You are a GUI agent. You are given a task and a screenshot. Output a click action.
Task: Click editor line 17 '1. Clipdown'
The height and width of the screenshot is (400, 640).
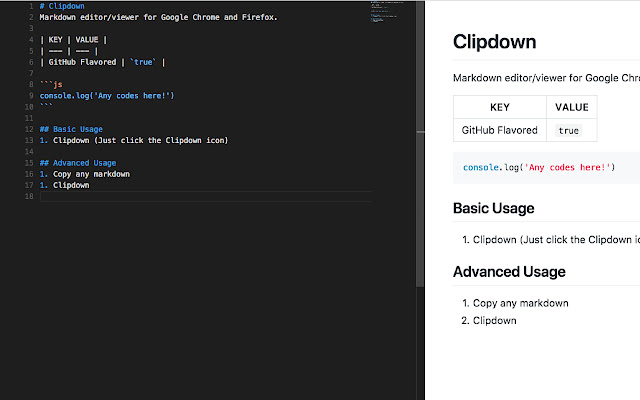click(64, 185)
